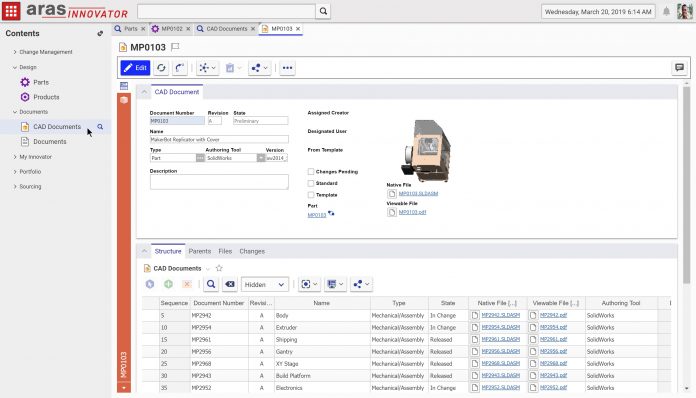Open the Native File document icon
Image resolution: width=696 pixels, height=398 pixels.
(x=392, y=193)
